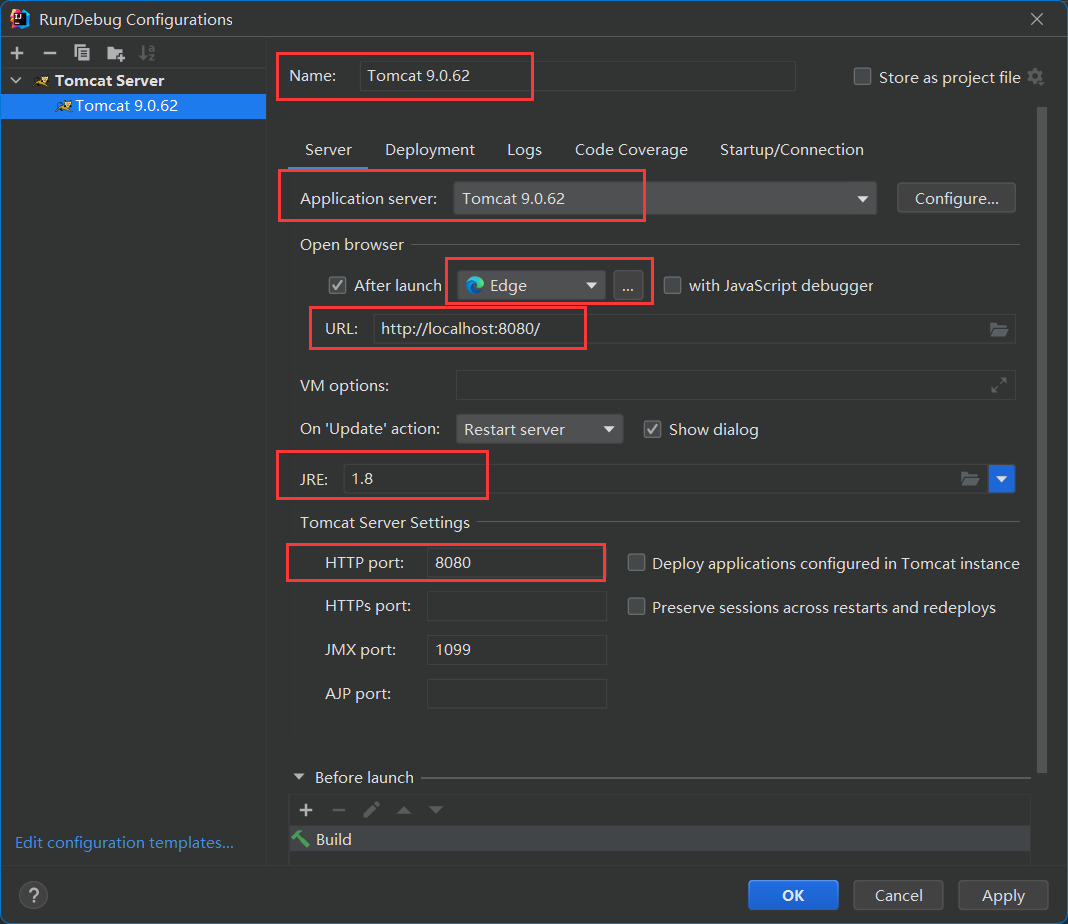Collapse the Tomcat Server tree node

coord(16,80)
